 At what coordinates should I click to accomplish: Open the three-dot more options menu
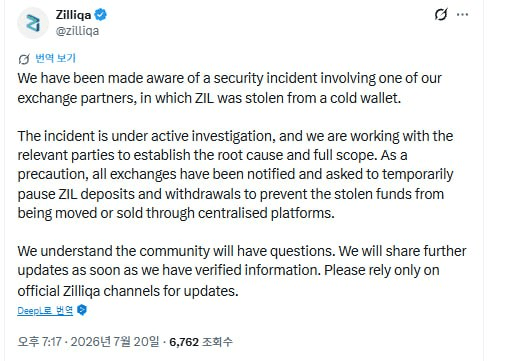point(462,14)
